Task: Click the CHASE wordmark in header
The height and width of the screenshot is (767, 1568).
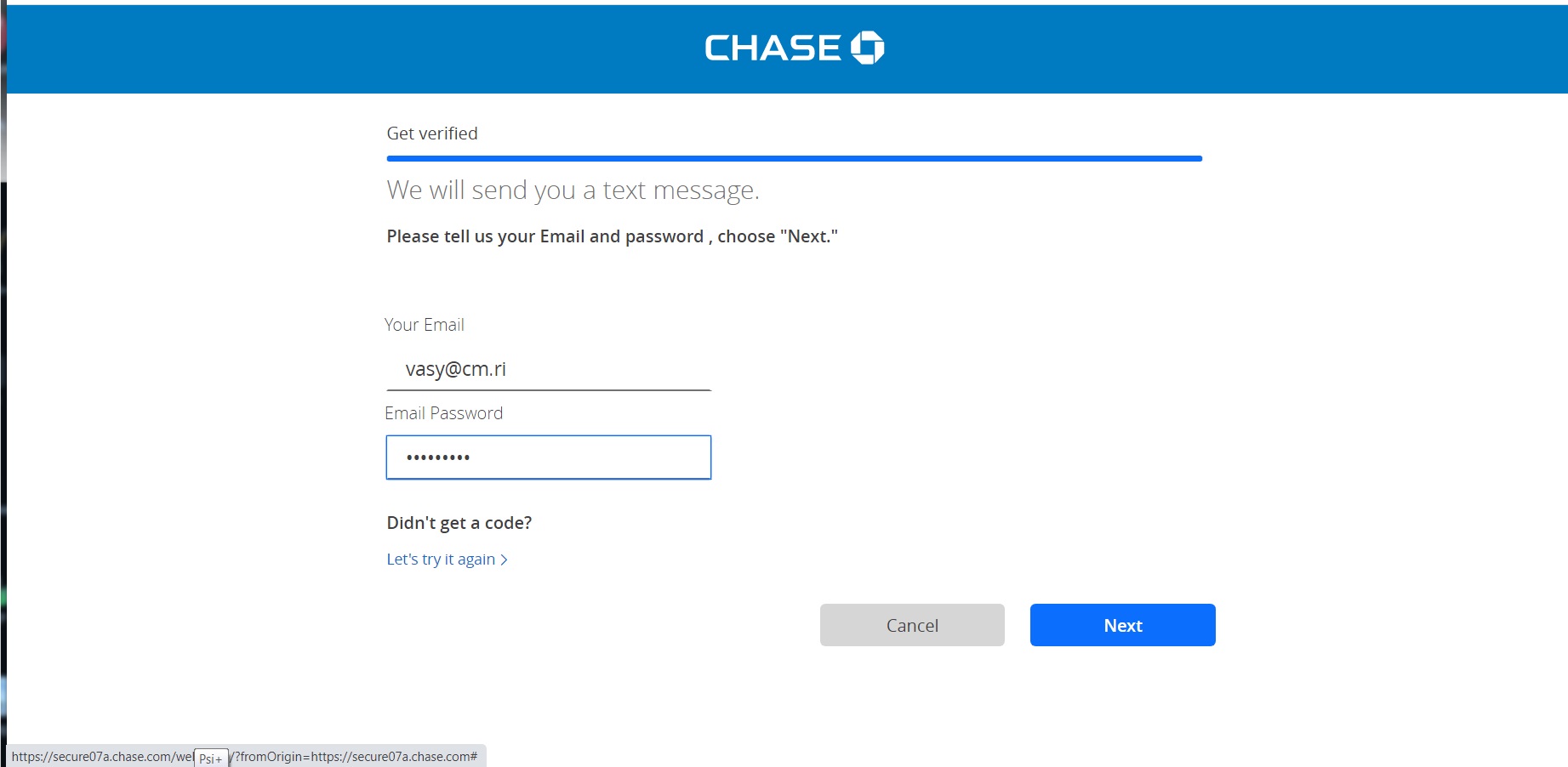Action: click(x=773, y=48)
